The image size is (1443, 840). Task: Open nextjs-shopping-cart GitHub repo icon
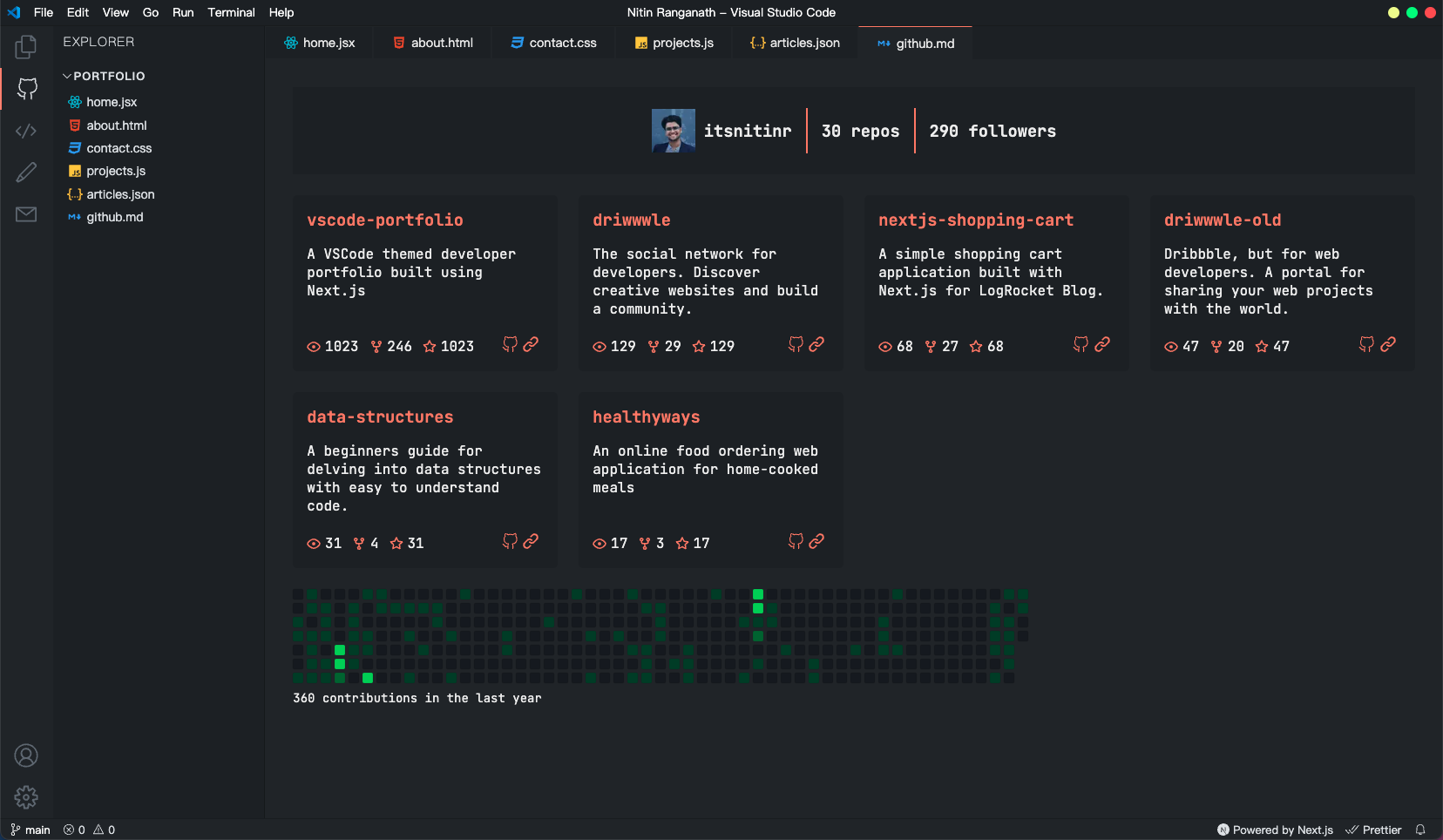pos(1081,344)
